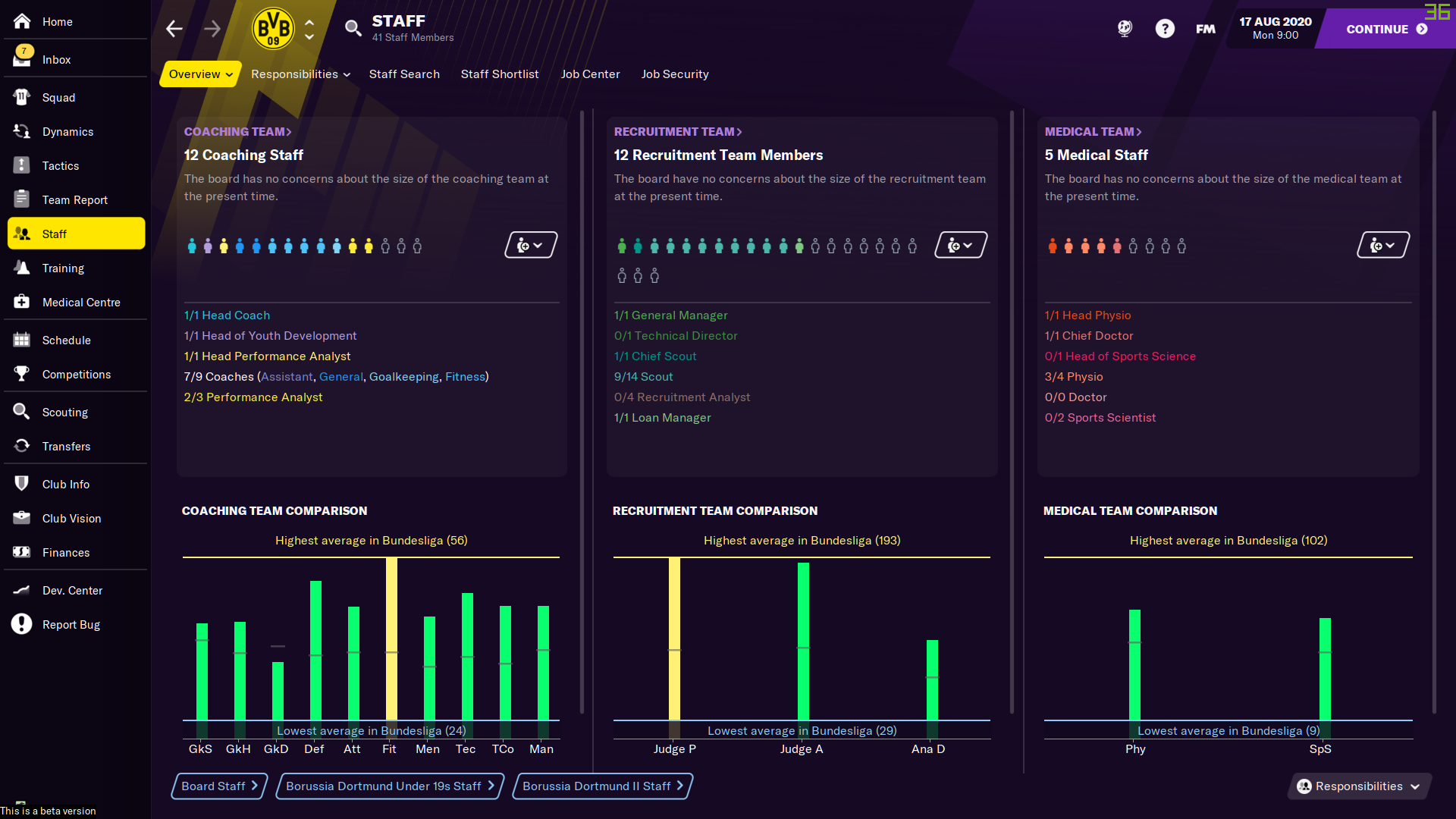Viewport: 1456px width, 819px height.
Task: Open coaching team staff-add dropdown
Action: click(531, 245)
